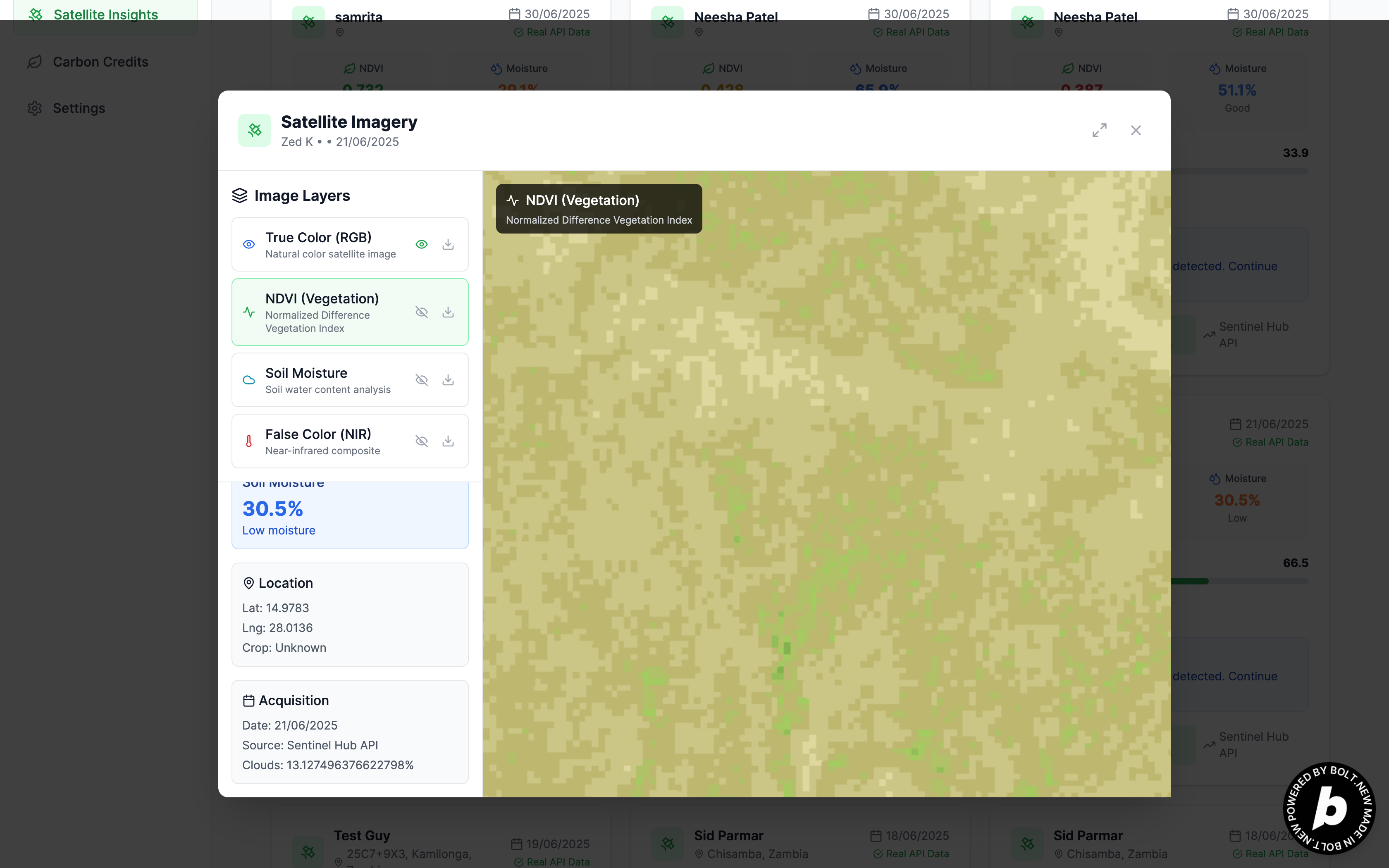Toggle True Color (RGB) layer visibility
Viewport: 1389px width, 868px height.
(x=421, y=245)
